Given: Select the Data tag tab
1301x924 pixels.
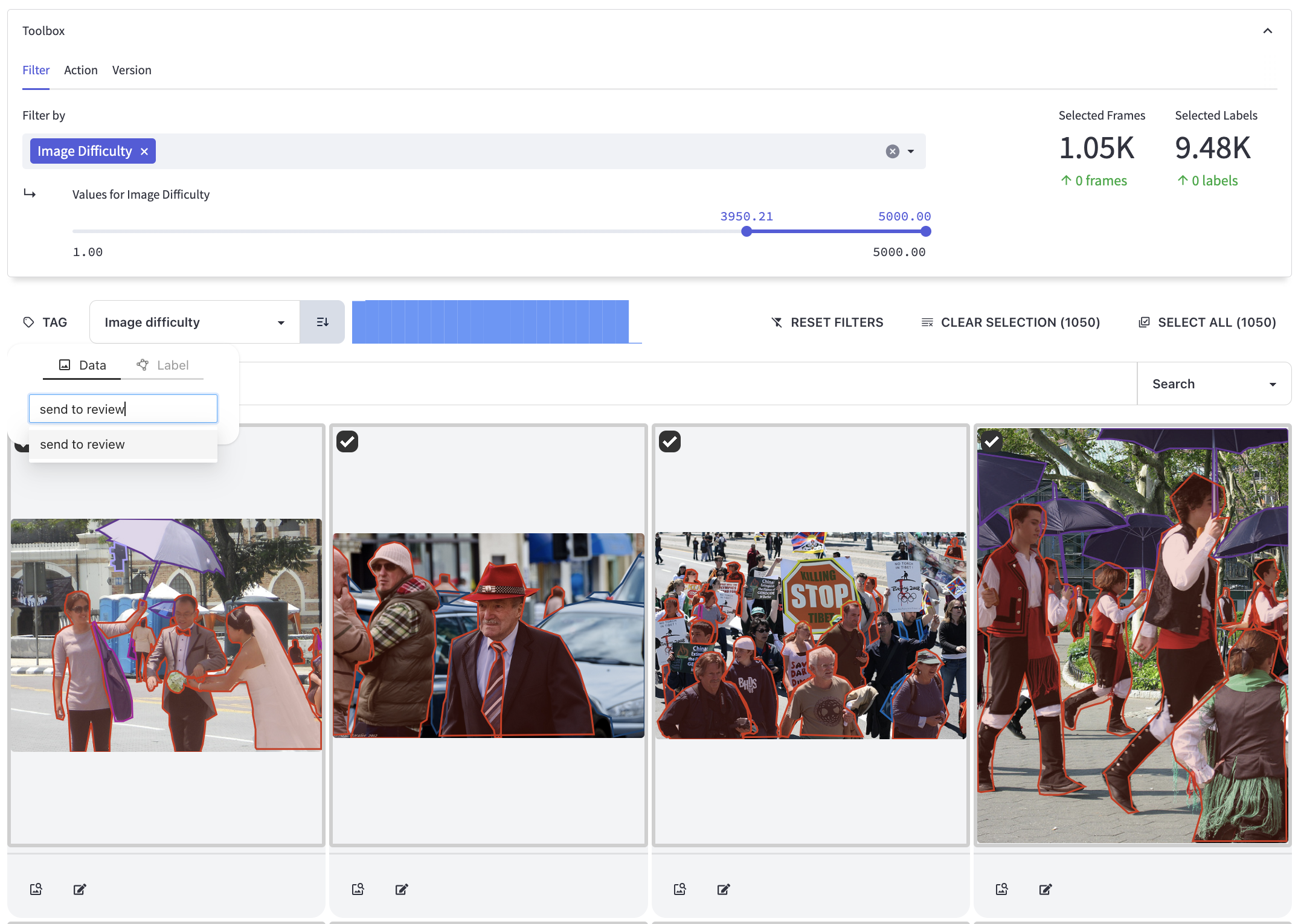Looking at the screenshot, I should tap(82, 365).
